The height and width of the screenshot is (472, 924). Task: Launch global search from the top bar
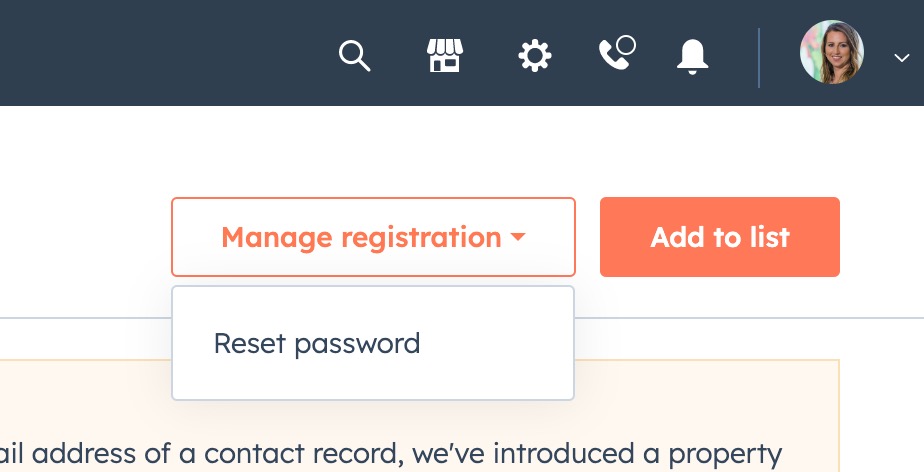[355, 56]
